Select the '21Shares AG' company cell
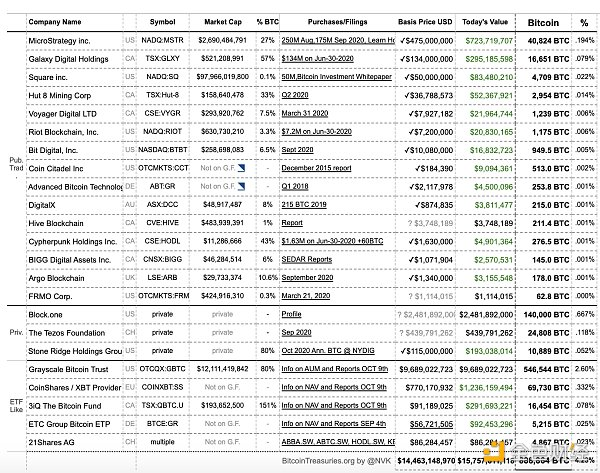This screenshot has width=600, height=473. [x=51, y=442]
